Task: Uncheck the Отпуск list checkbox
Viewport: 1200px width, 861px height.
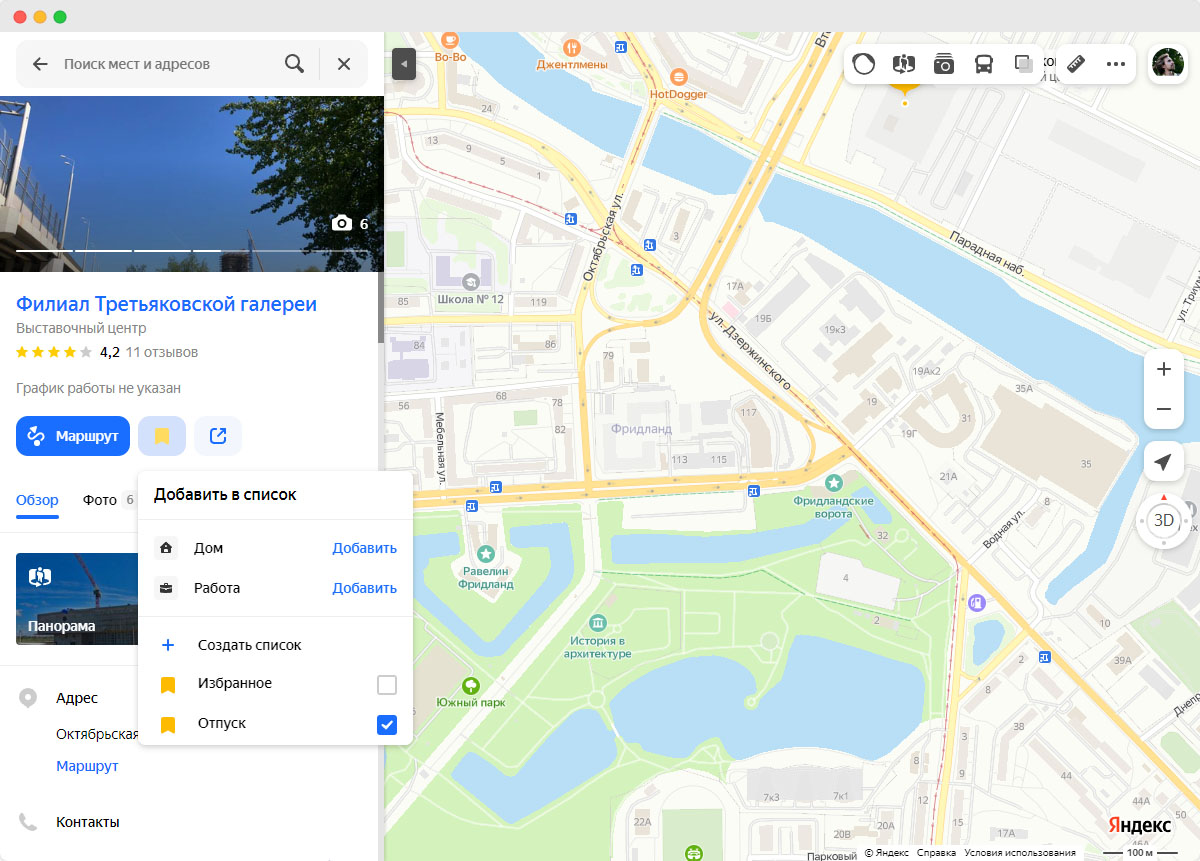Action: (386, 725)
